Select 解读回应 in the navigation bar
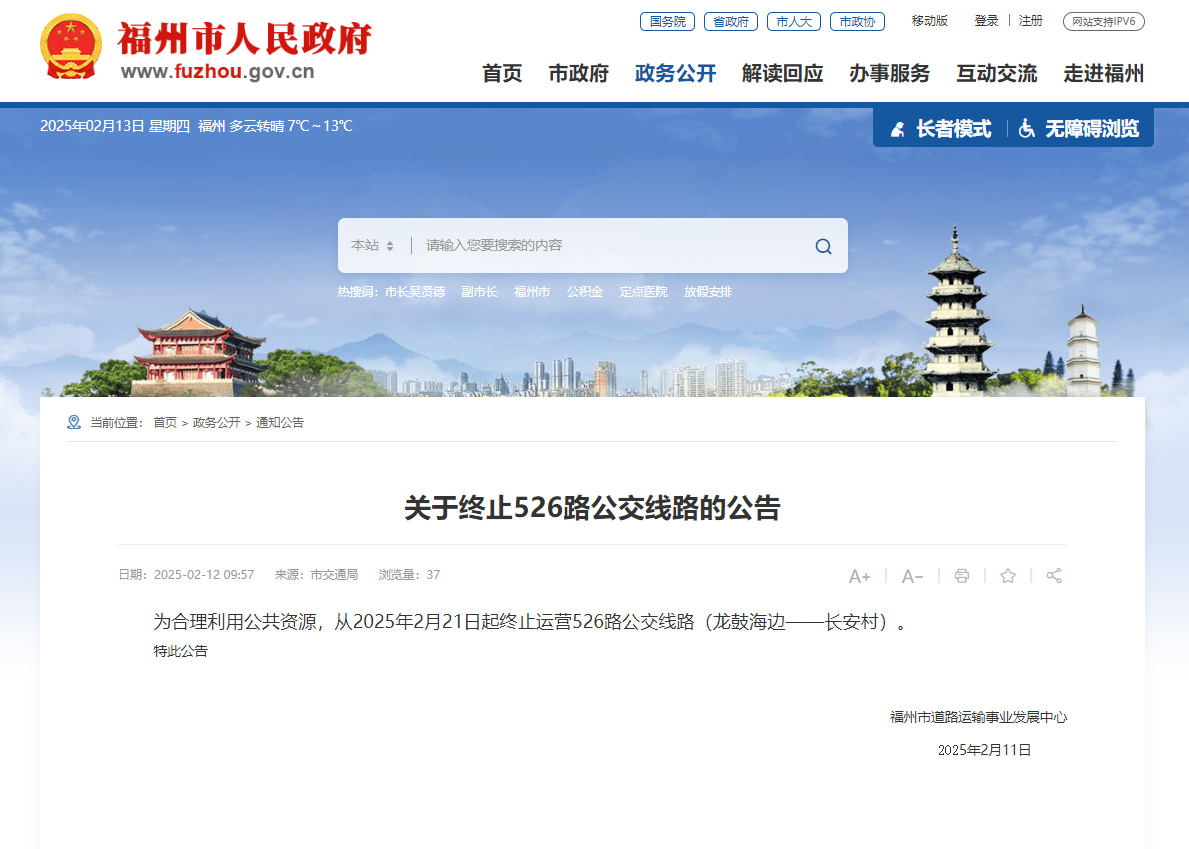This screenshot has width=1189, height=849. [x=782, y=73]
